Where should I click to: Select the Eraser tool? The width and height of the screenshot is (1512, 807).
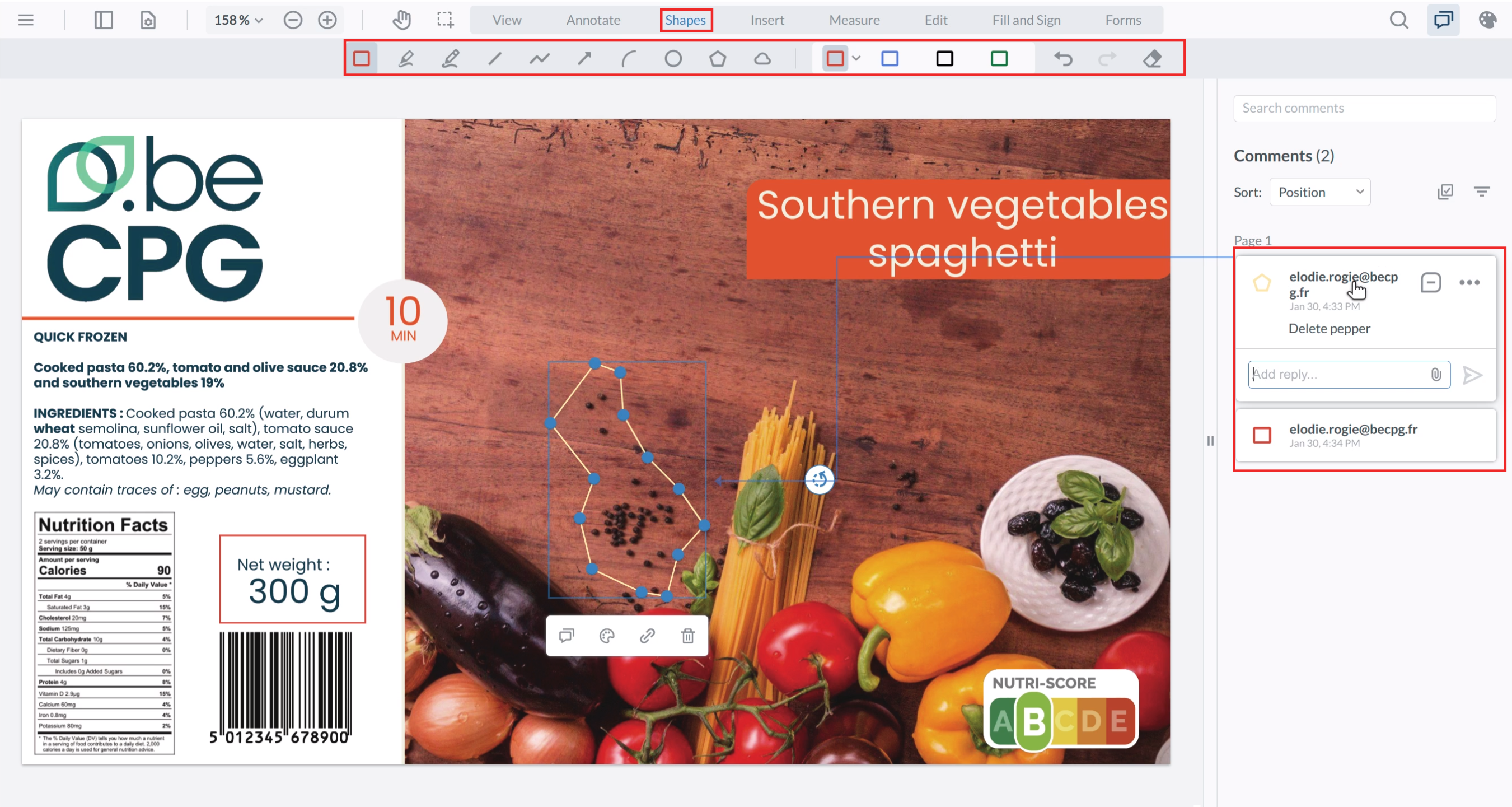click(x=1152, y=58)
